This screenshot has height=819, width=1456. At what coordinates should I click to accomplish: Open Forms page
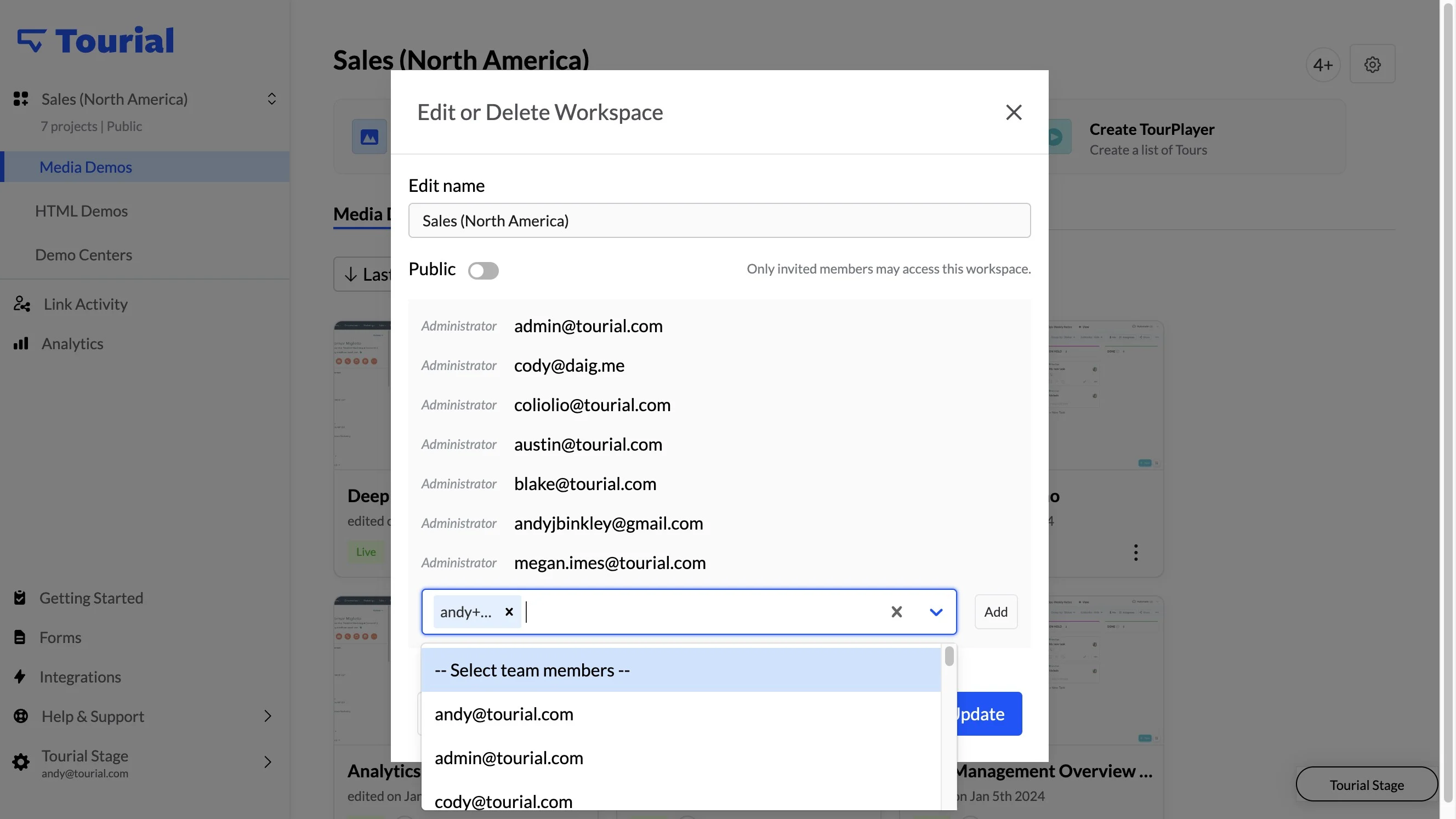coord(60,638)
